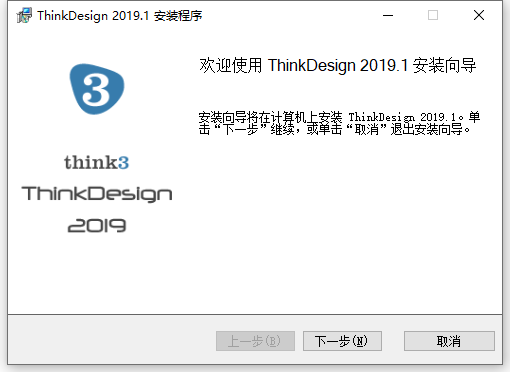Click the 2019 text under ThinkDesign

[97, 226]
